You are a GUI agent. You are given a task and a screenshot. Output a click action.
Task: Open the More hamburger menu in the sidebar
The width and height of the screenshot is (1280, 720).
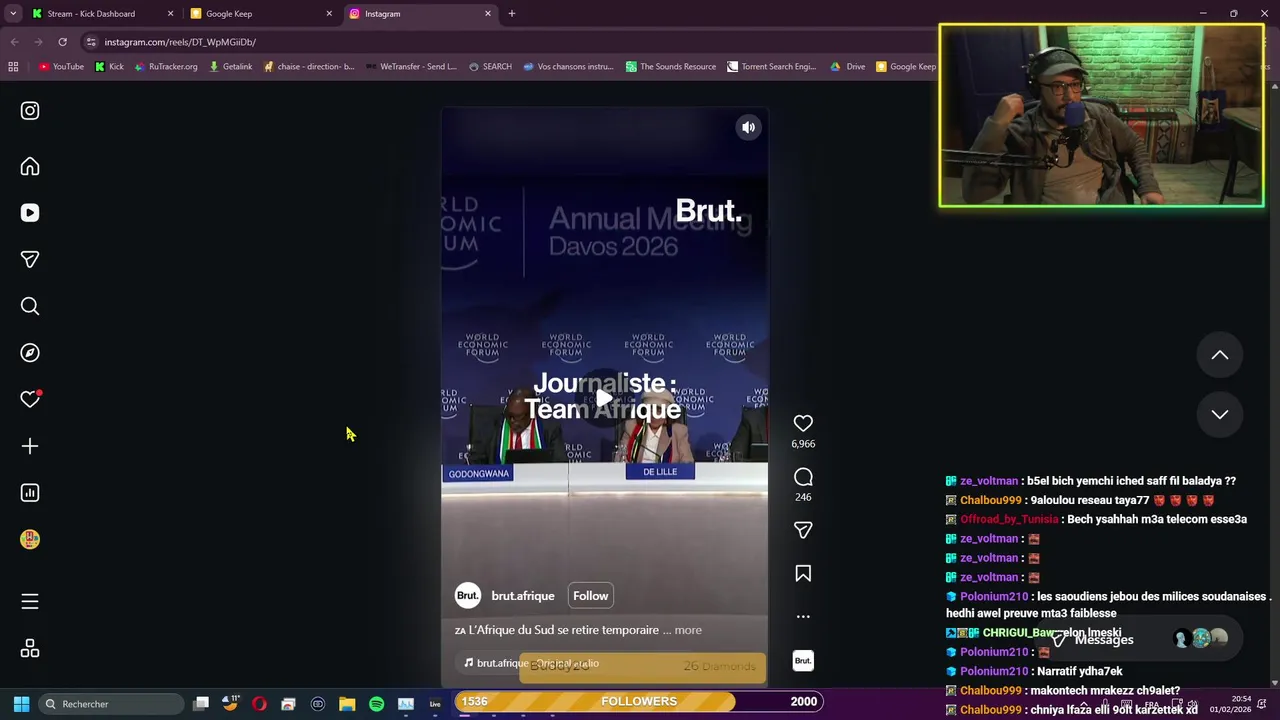[x=30, y=601]
